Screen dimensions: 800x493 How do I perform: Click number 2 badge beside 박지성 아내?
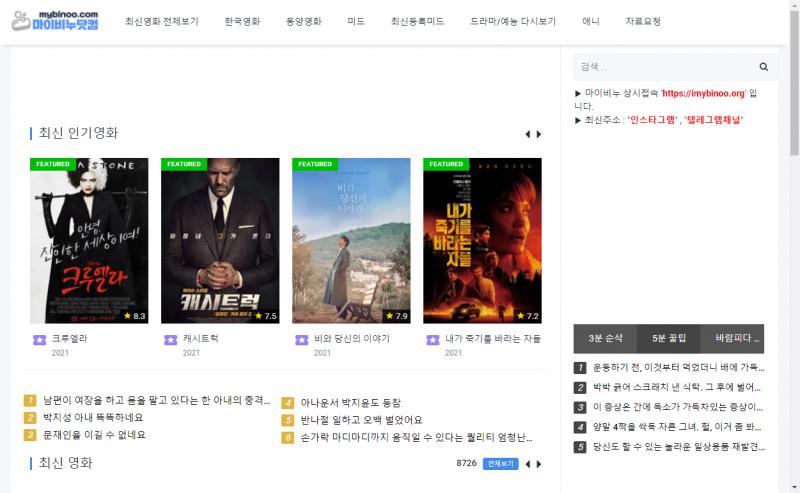(x=30, y=417)
